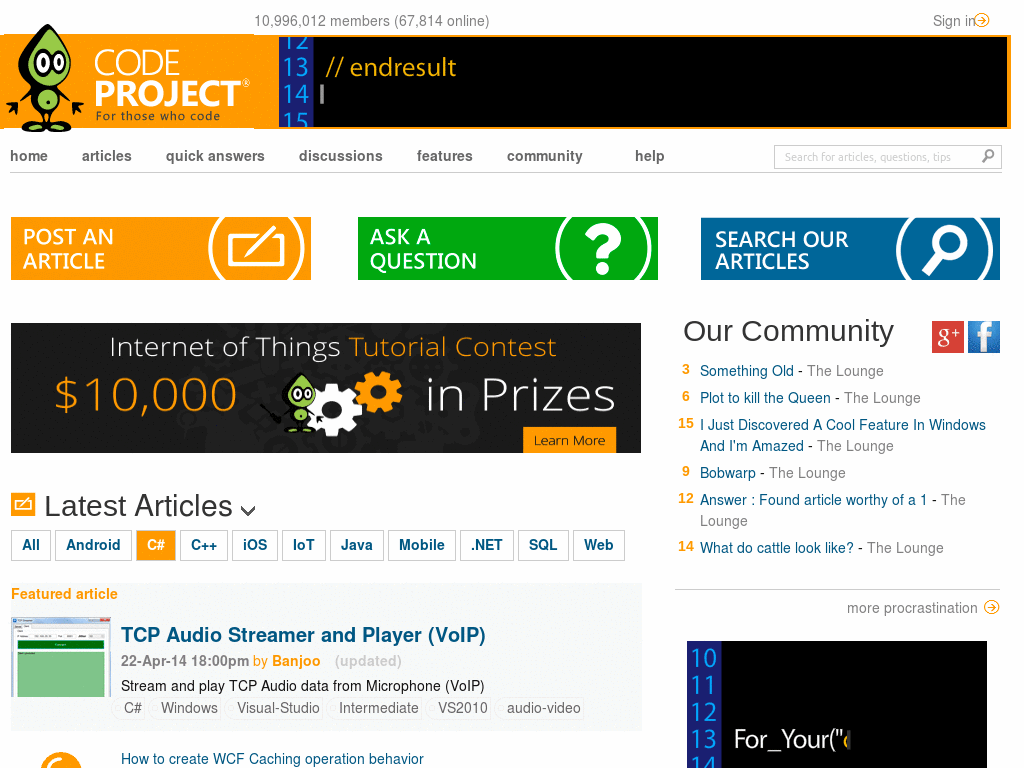The height and width of the screenshot is (768, 1024).
Task: Click the search magnifier icon in search box
Action: pos(988,156)
